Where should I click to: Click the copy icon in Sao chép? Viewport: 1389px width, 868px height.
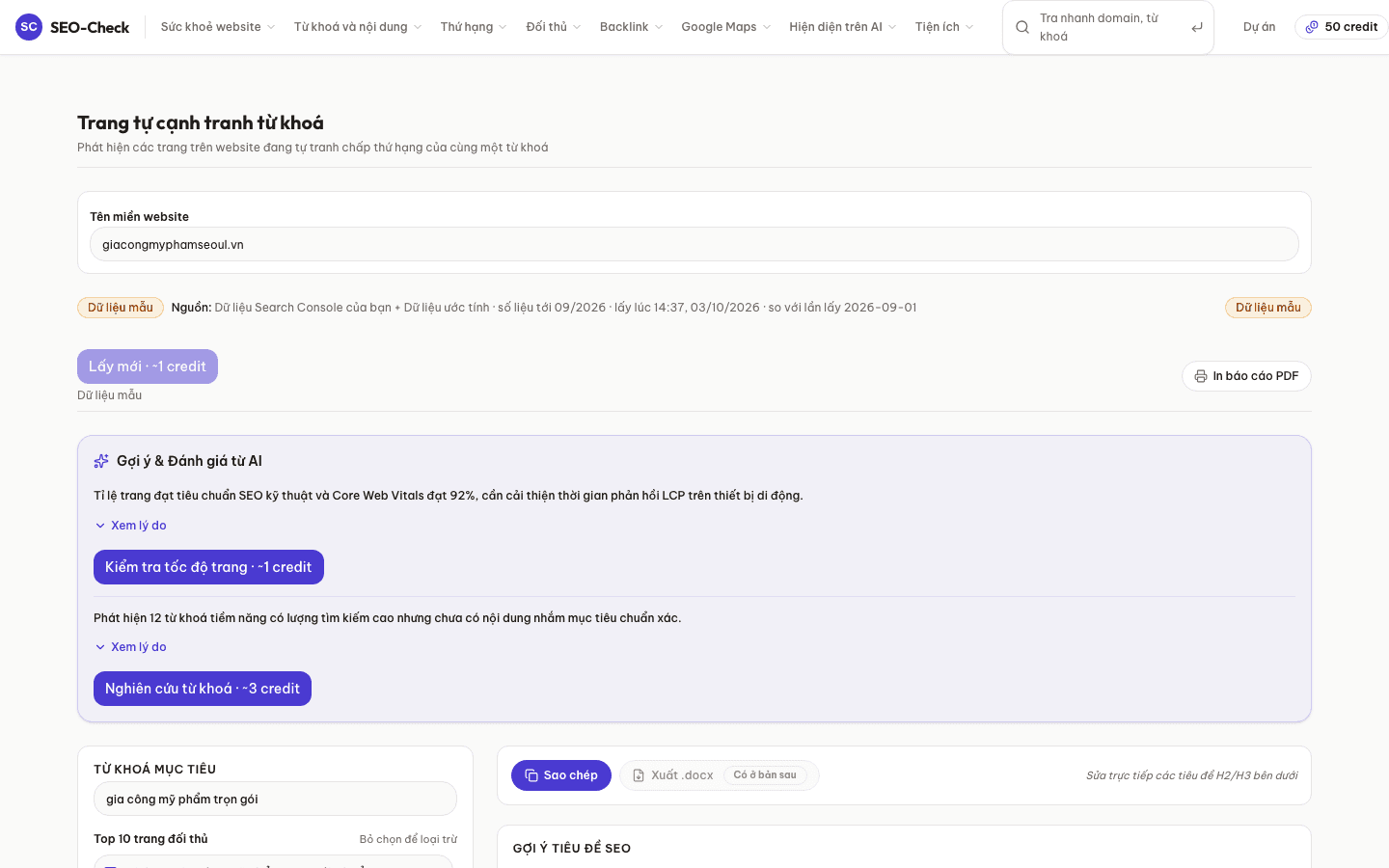[x=531, y=775]
